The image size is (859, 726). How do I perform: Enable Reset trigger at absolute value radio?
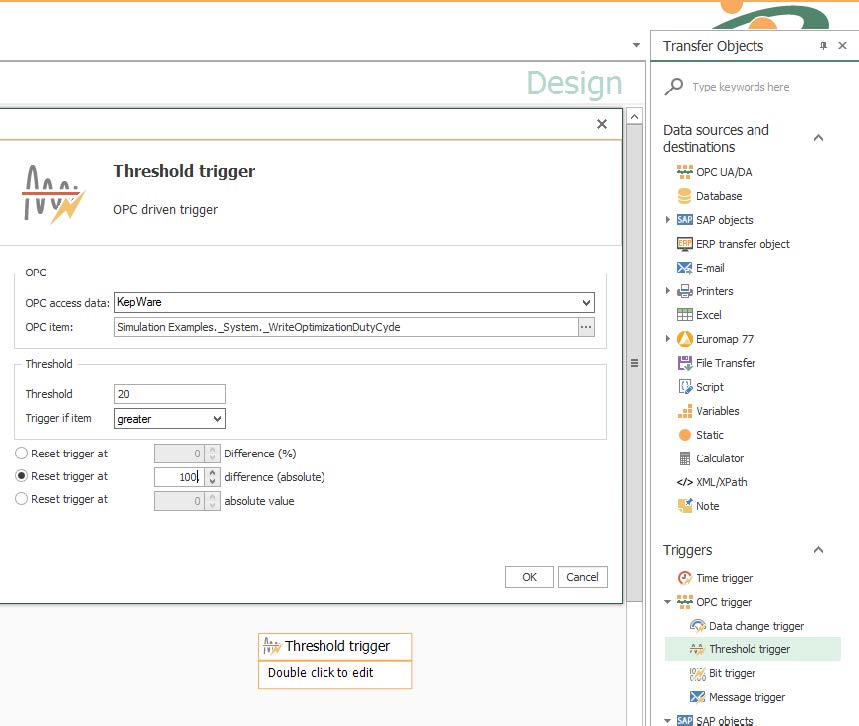click(22, 500)
